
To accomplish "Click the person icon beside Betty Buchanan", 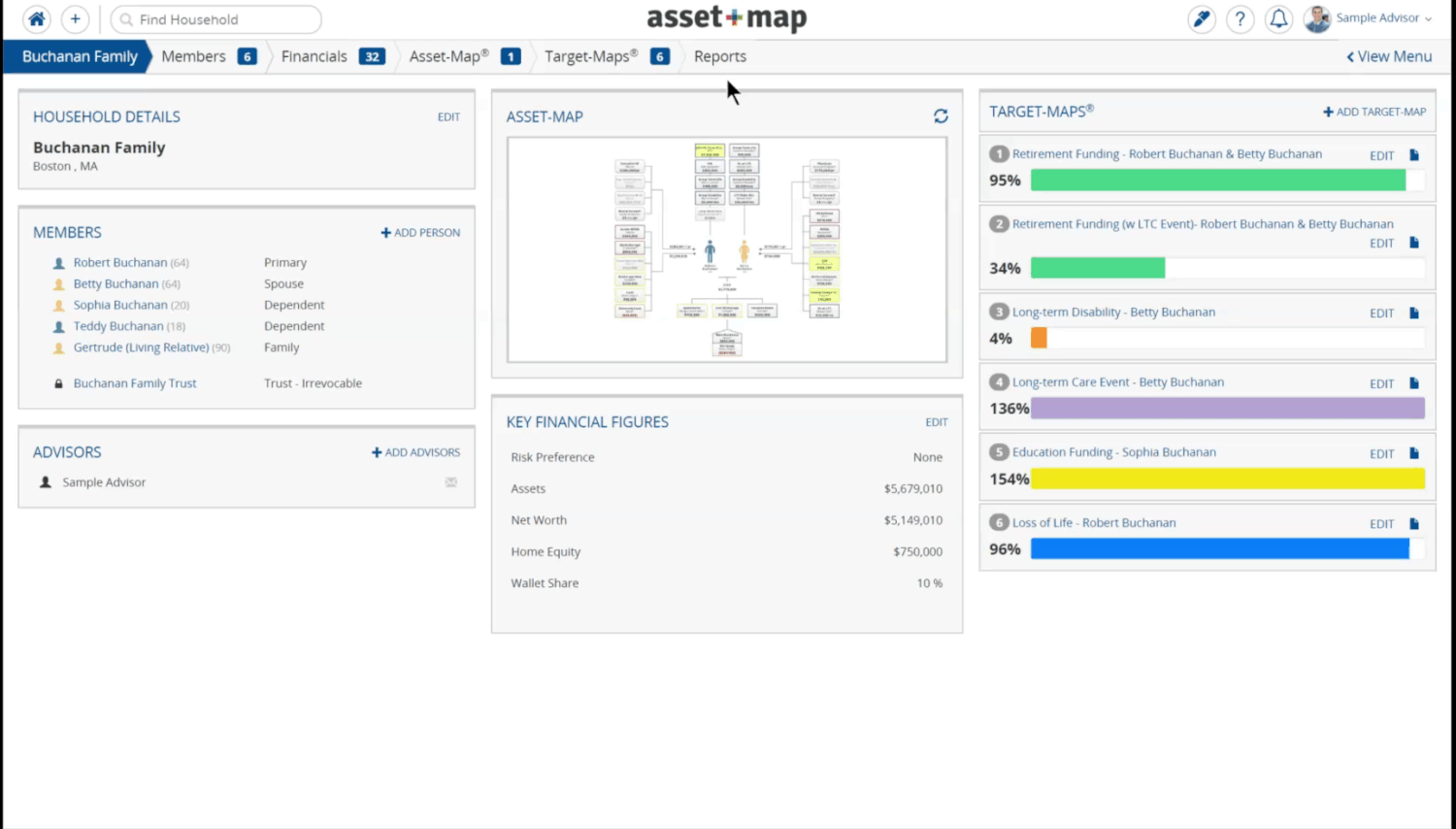I will [56, 283].
